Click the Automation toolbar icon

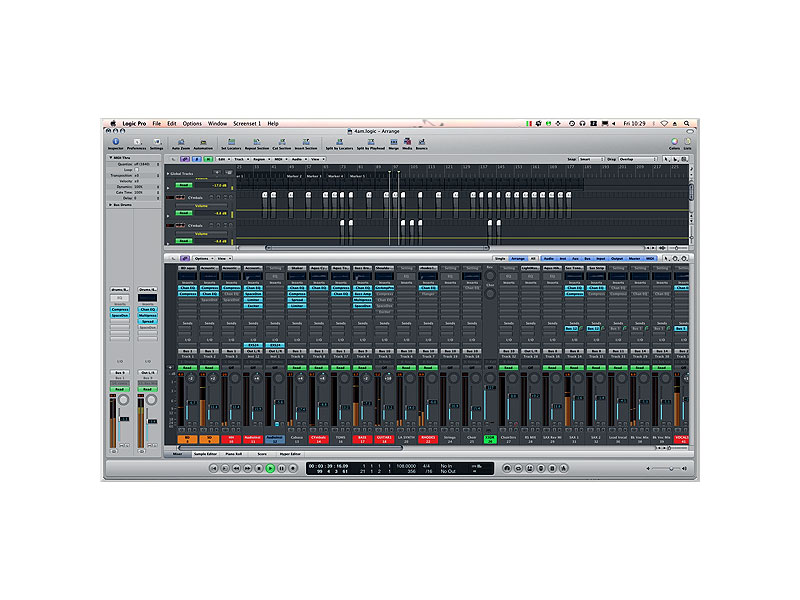(x=203, y=143)
